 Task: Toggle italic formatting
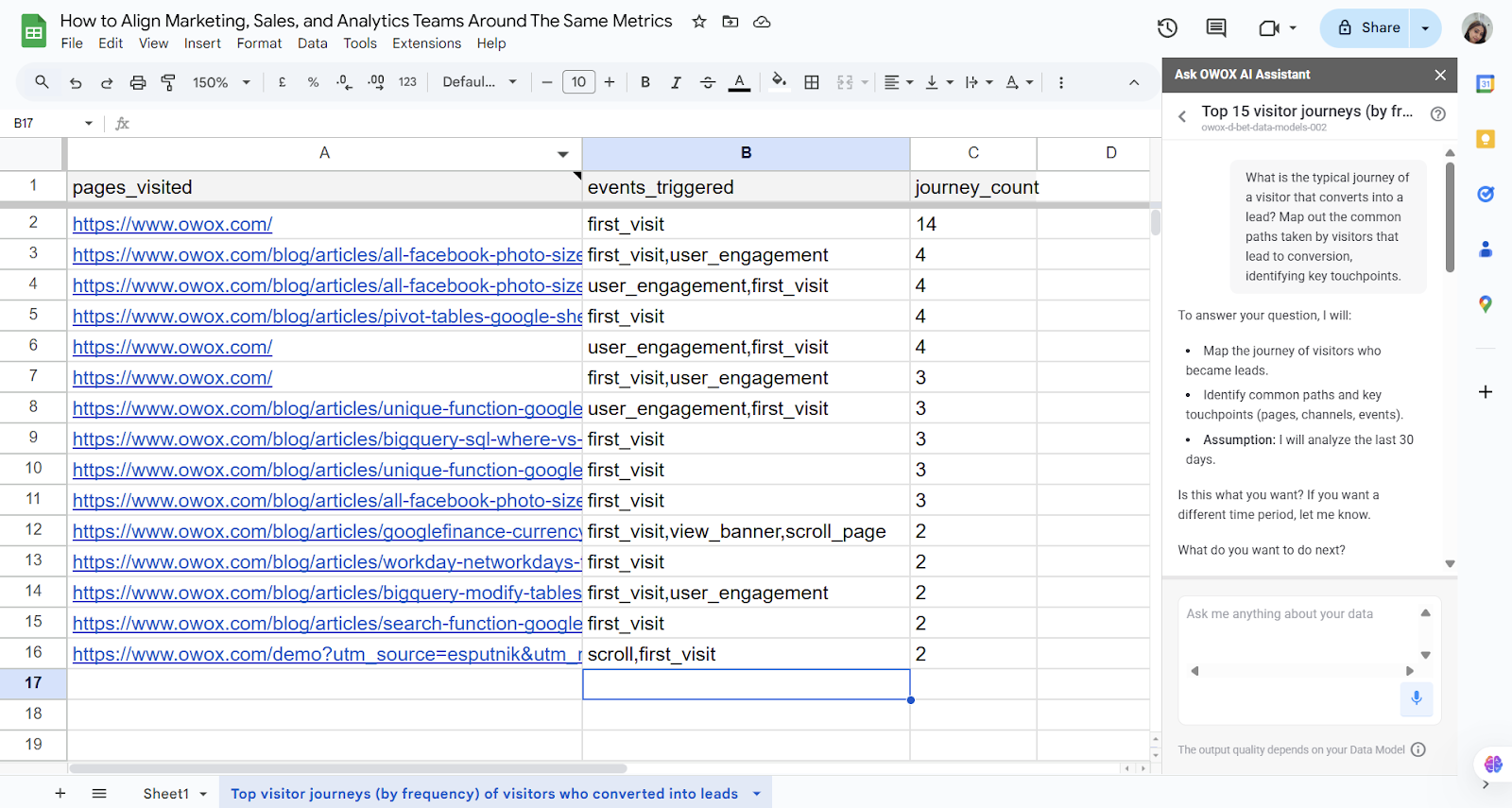tap(676, 82)
